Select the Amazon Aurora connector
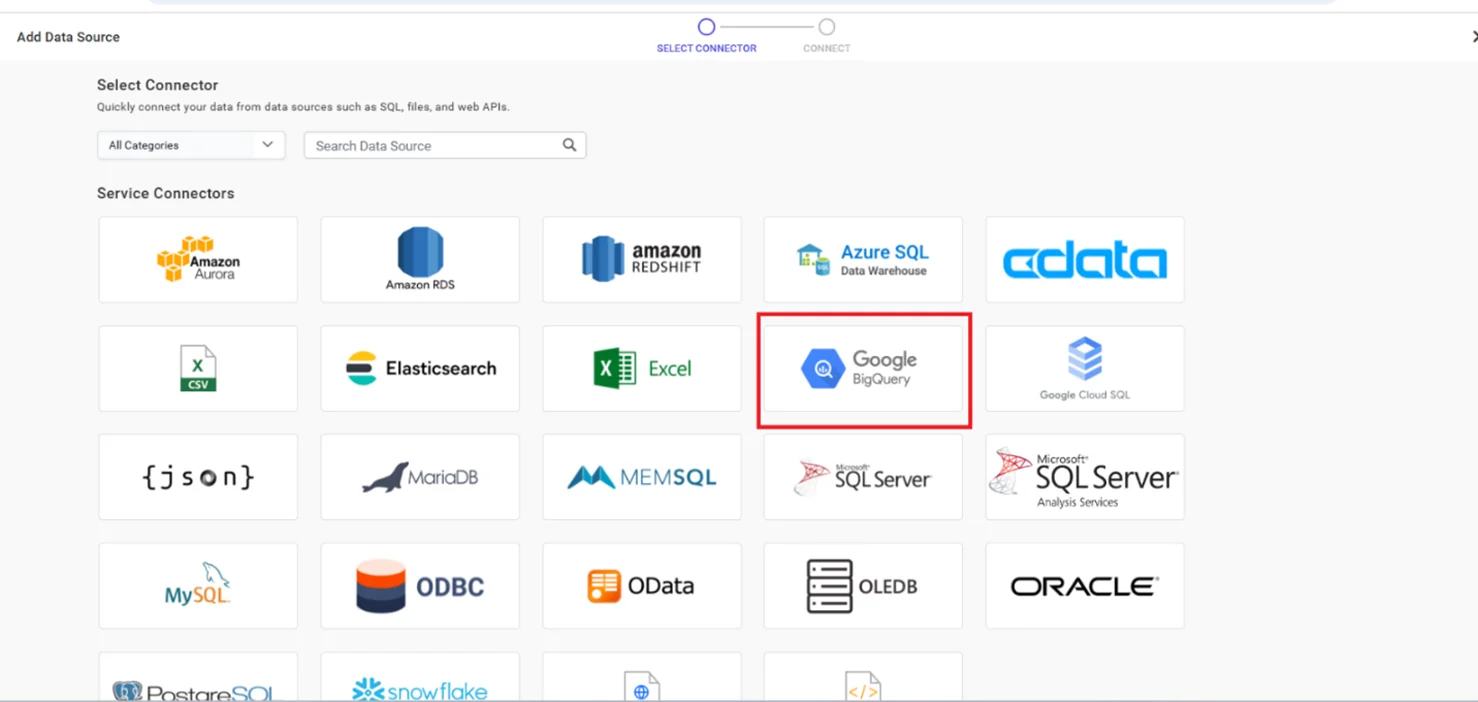The image size is (1478, 702). 197,259
